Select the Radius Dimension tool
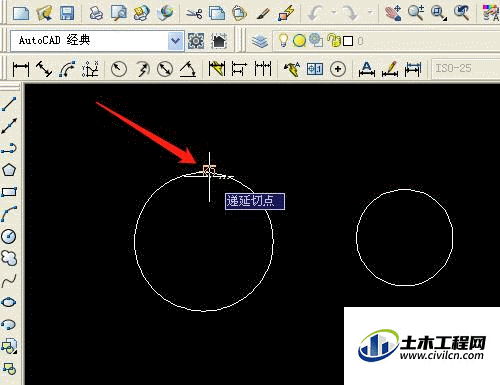 119,69
